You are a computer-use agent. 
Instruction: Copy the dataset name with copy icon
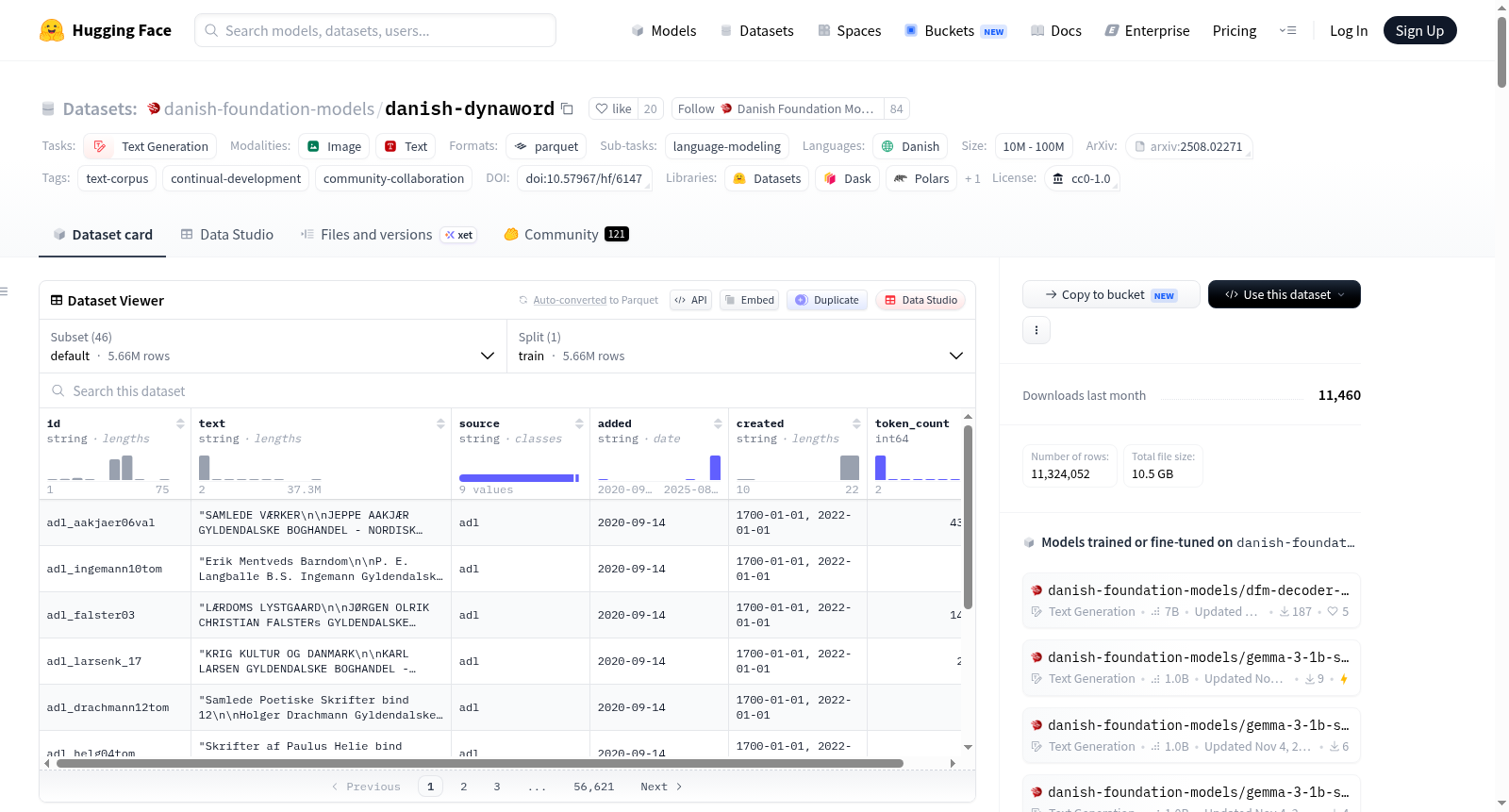(x=567, y=108)
